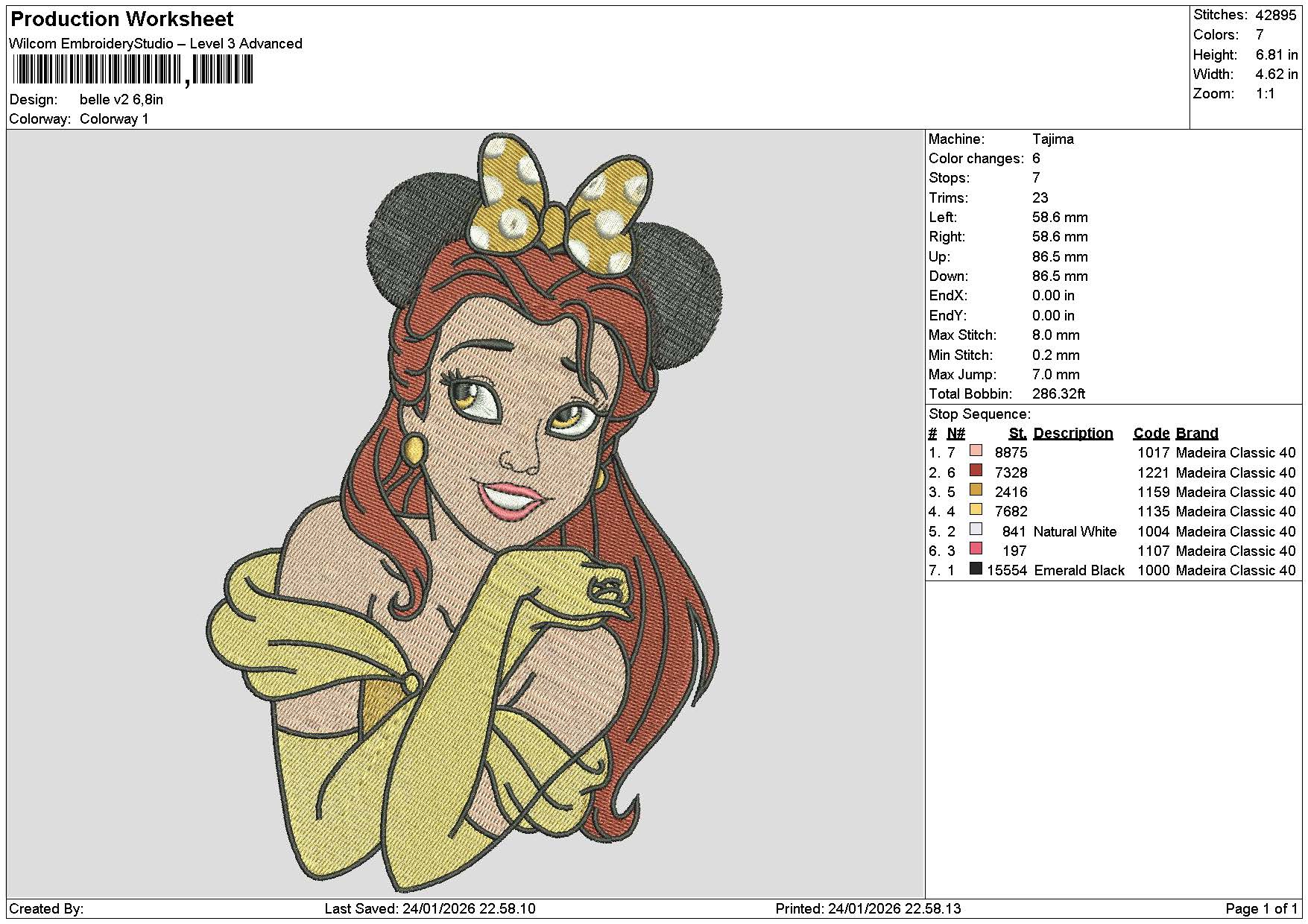The height and width of the screenshot is (924, 1308).
Task: Click the stitches count 42895
Action: 1276,15
